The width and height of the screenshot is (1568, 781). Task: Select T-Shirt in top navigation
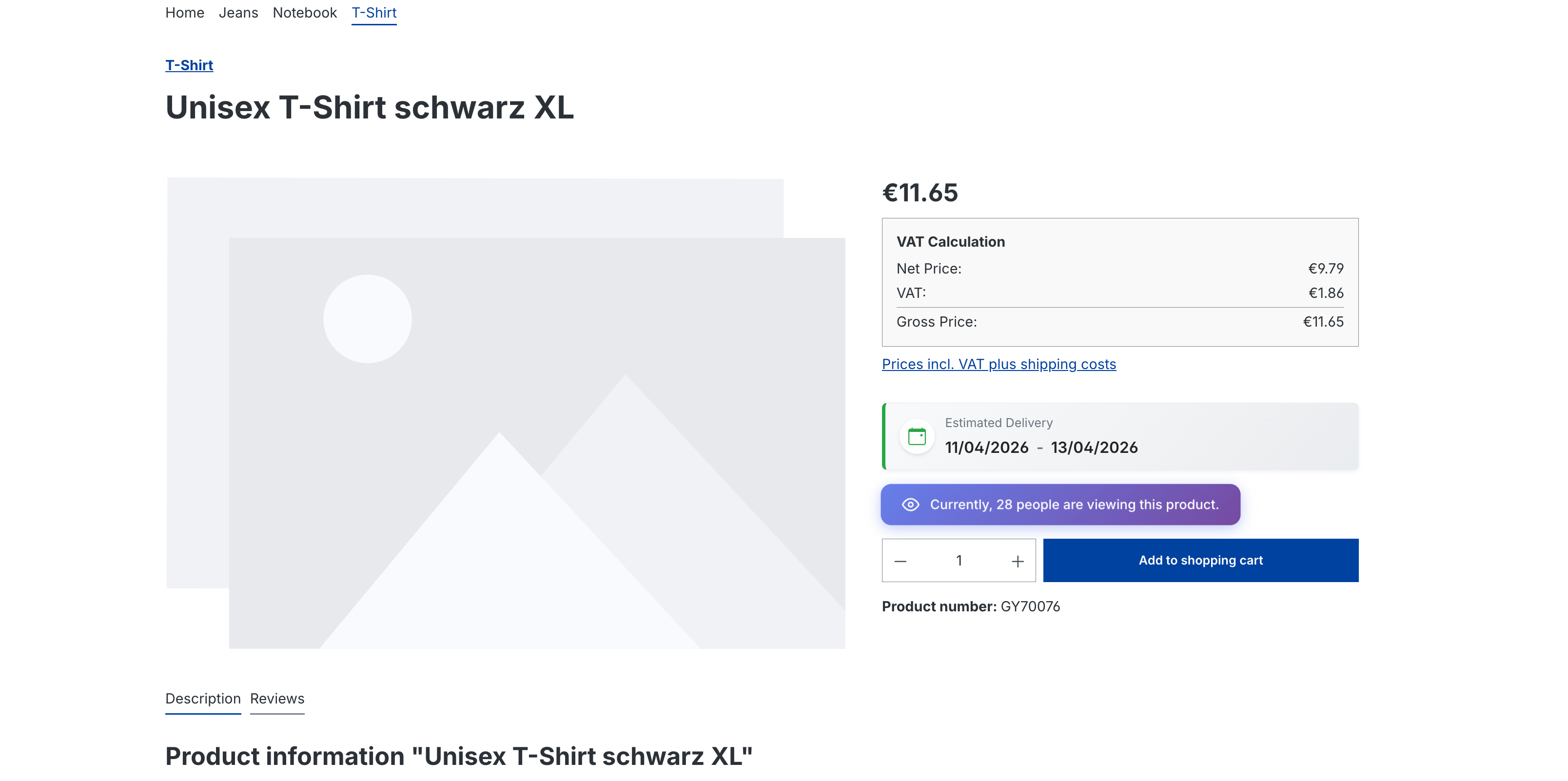[374, 13]
